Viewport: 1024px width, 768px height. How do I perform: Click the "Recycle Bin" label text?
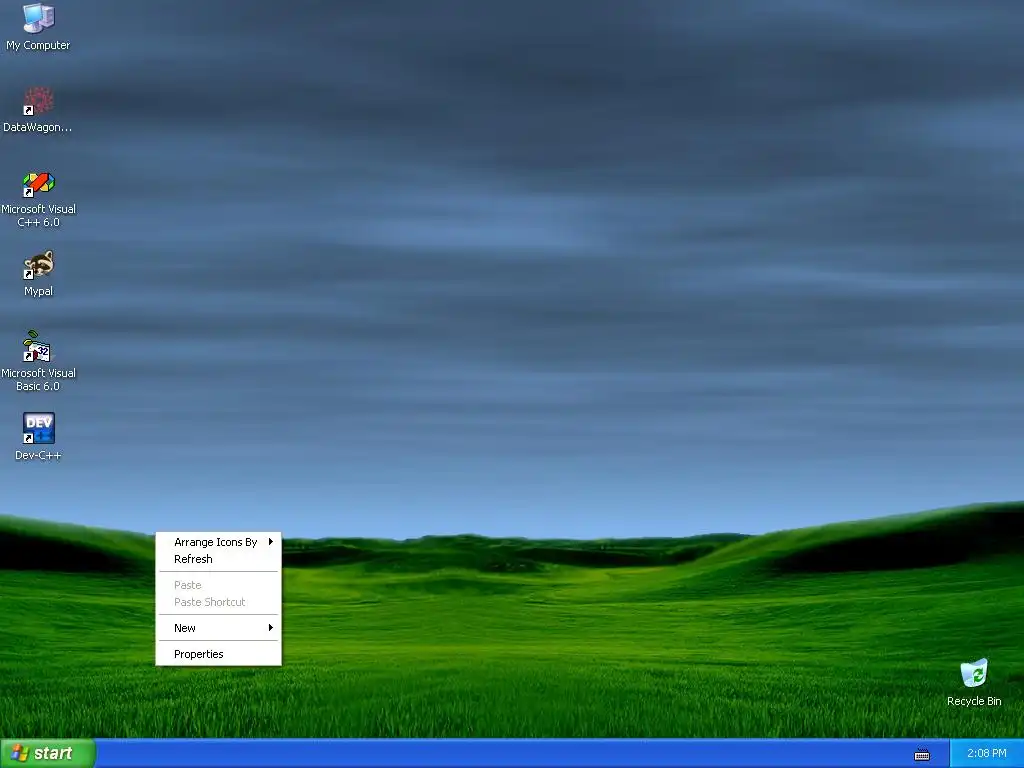tap(974, 701)
